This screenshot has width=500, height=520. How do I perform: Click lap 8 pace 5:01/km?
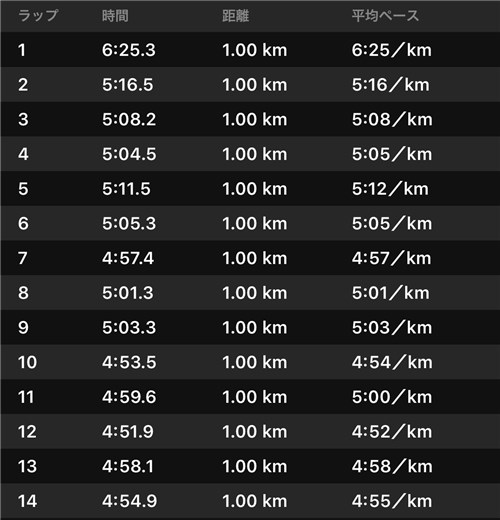pyautogui.click(x=391, y=293)
